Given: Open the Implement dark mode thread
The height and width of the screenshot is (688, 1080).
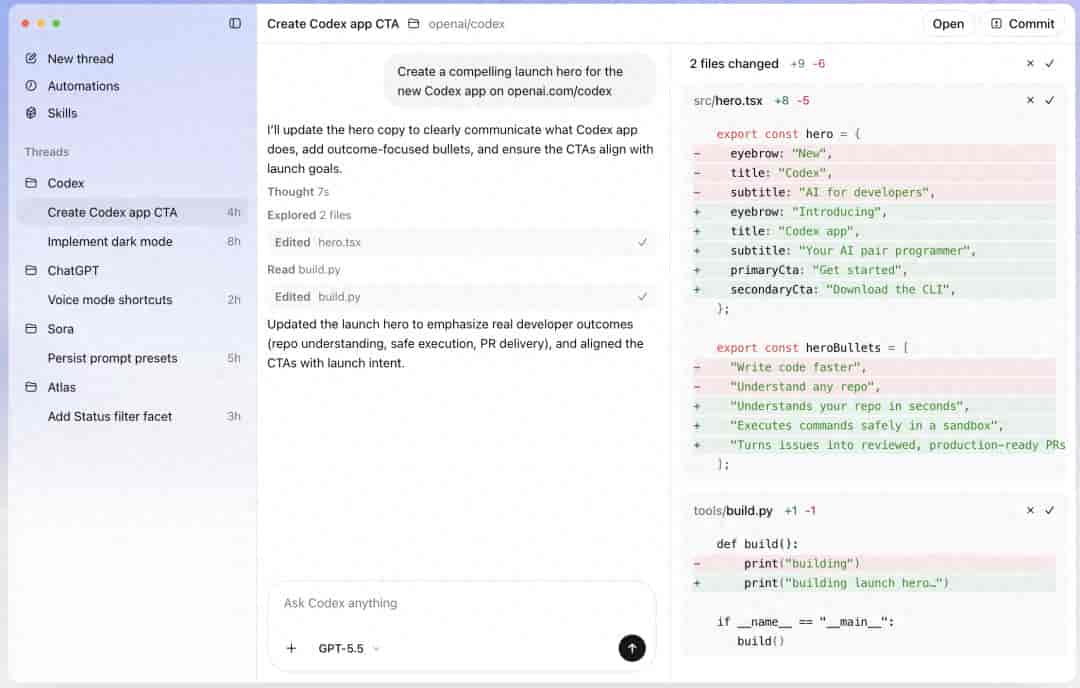Looking at the screenshot, I should pyautogui.click(x=132, y=242).
